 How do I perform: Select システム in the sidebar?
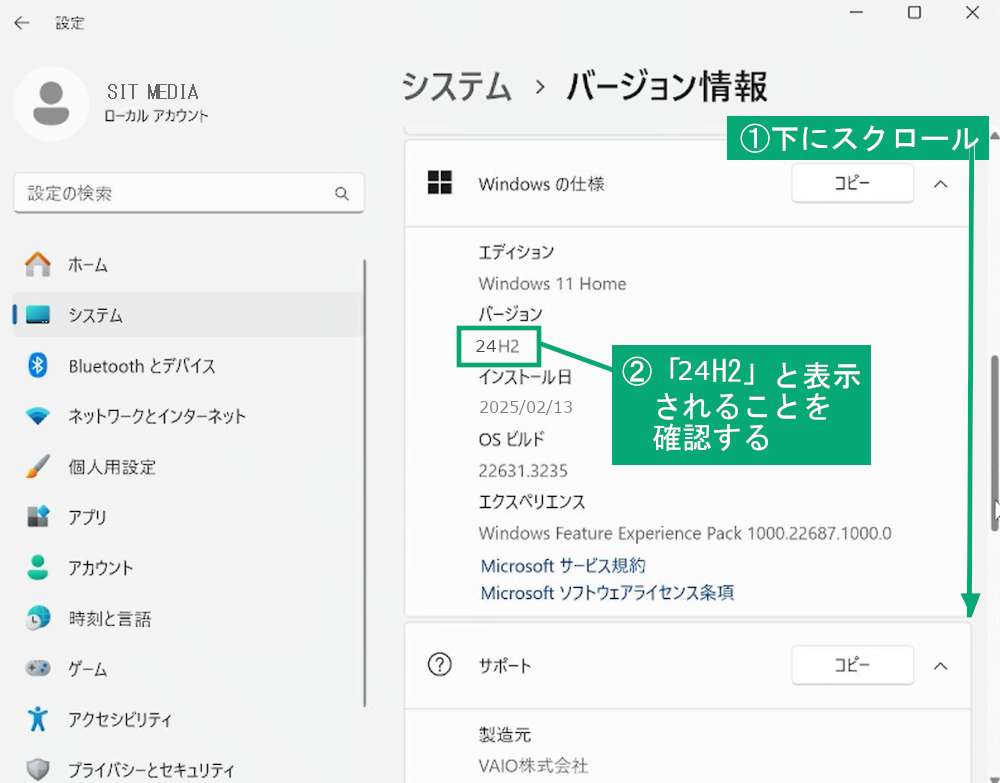coord(188,315)
